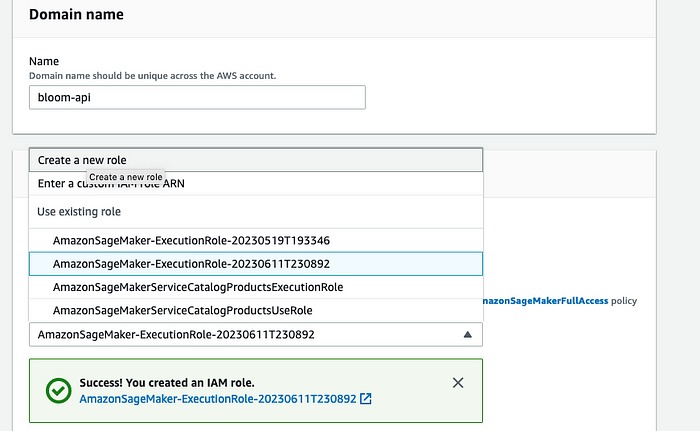Click the 'Name' field label
Image resolution: width=700 pixels, height=431 pixels.
(x=45, y=62)
